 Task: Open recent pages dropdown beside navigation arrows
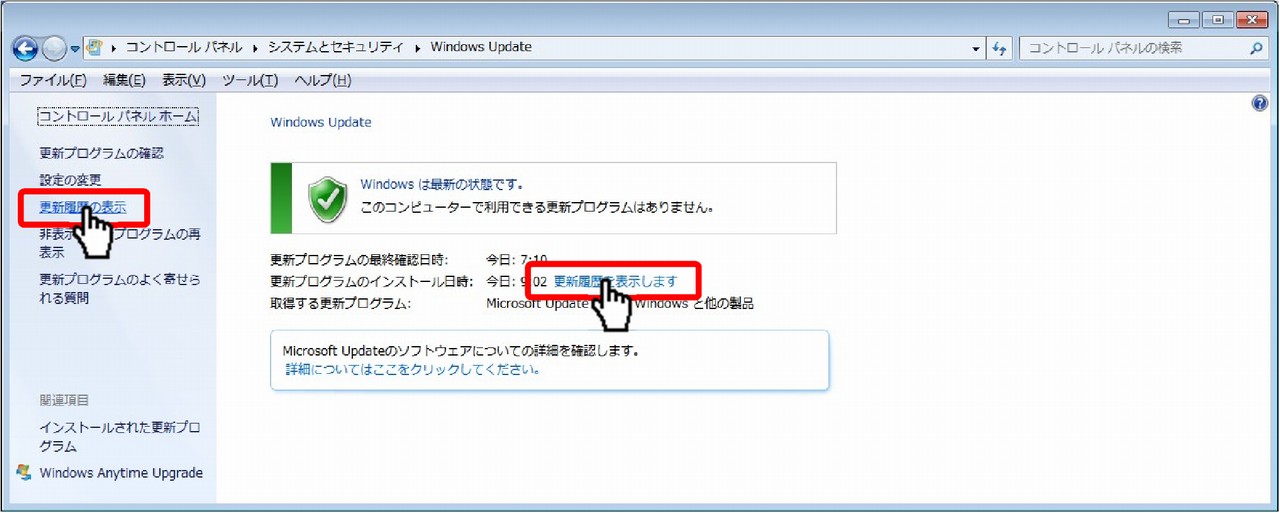click(x=75, y=49)
